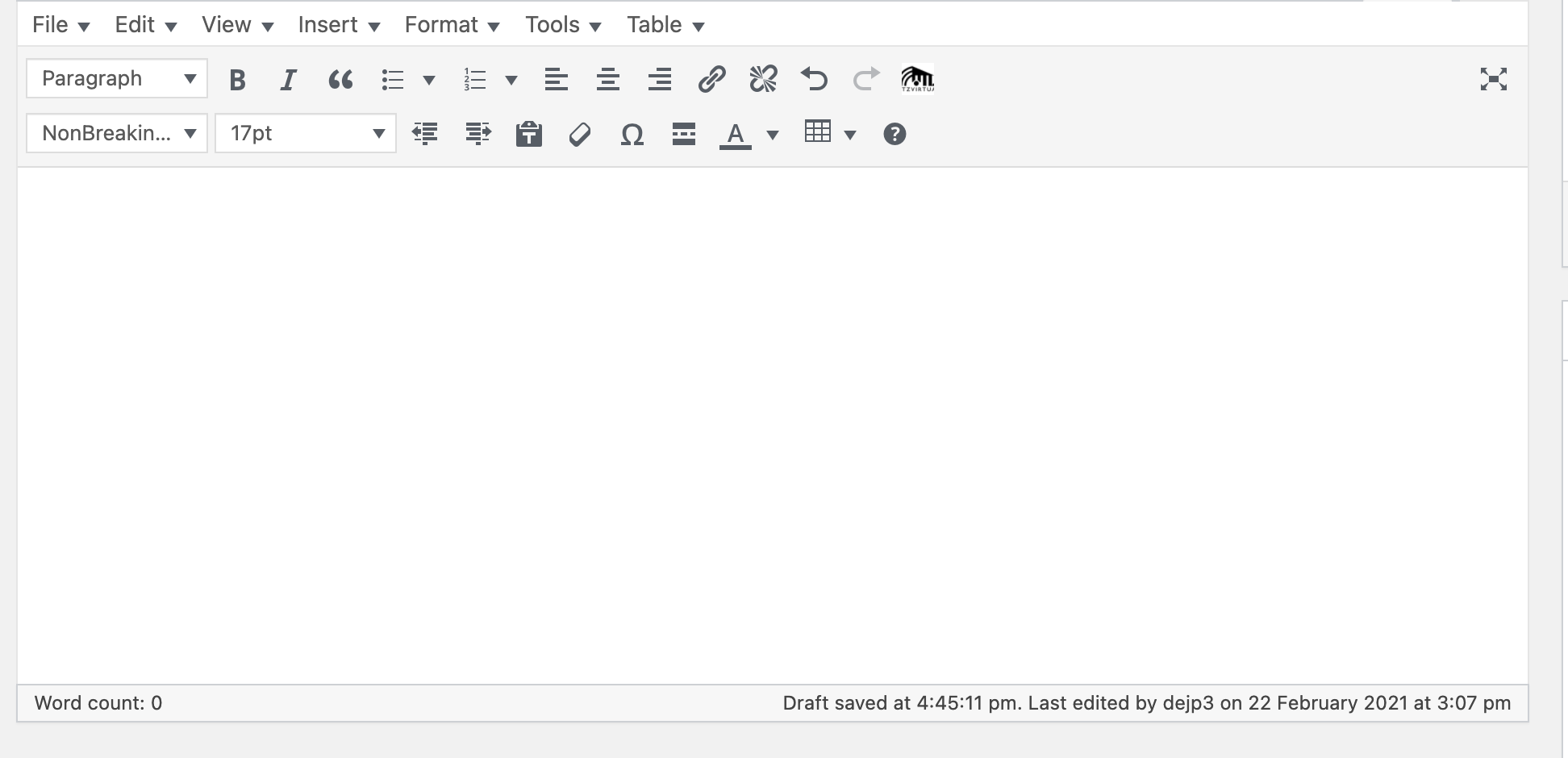Align text left

coord(557,79)
